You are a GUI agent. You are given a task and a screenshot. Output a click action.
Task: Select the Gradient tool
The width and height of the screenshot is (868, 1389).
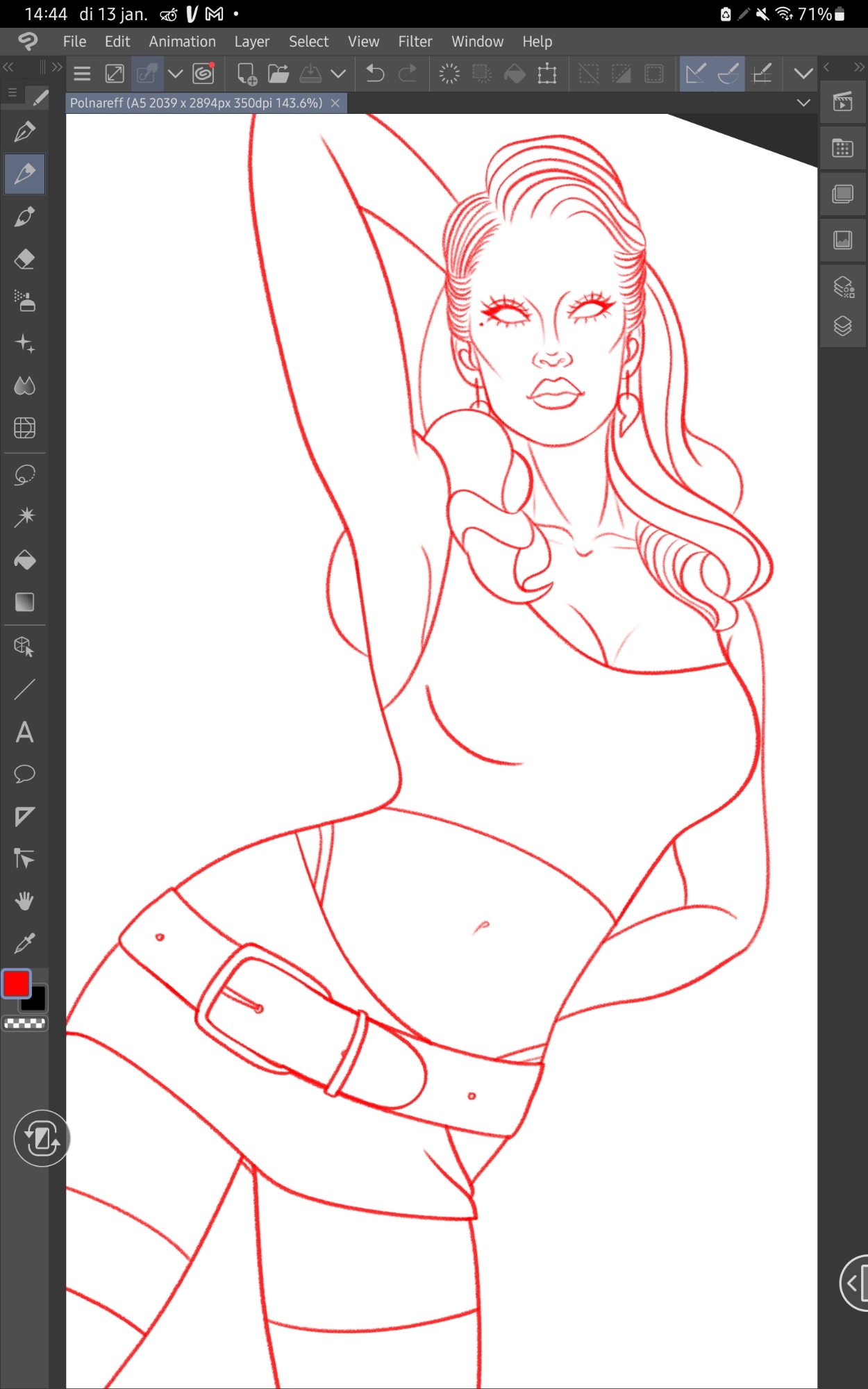tap(24, 602)
